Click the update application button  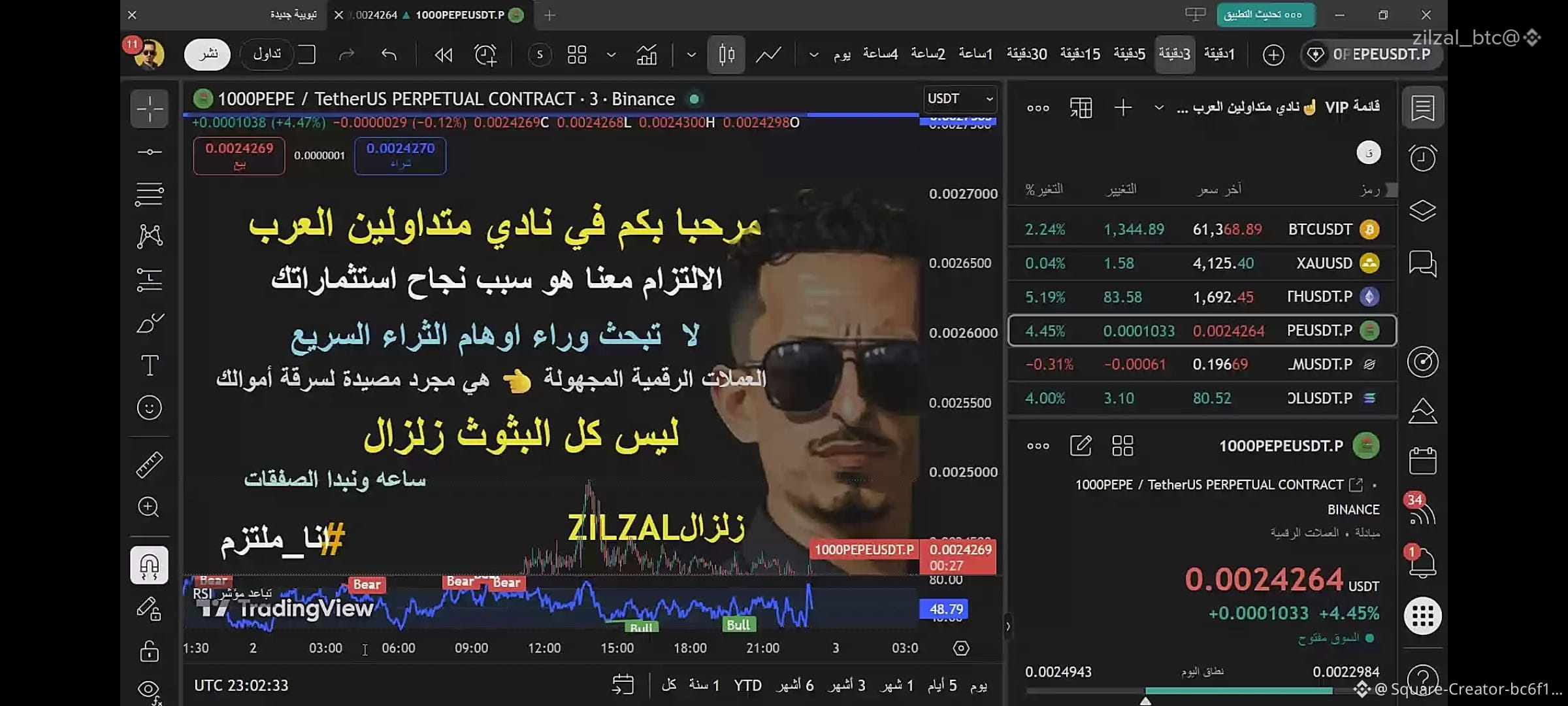tap(1266, 15)
